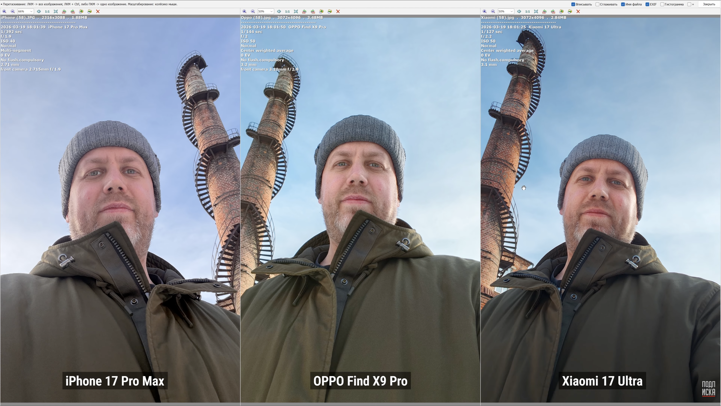Open zoom percentage dropdown in OPPO panel
721x406 pixels.
265,11
